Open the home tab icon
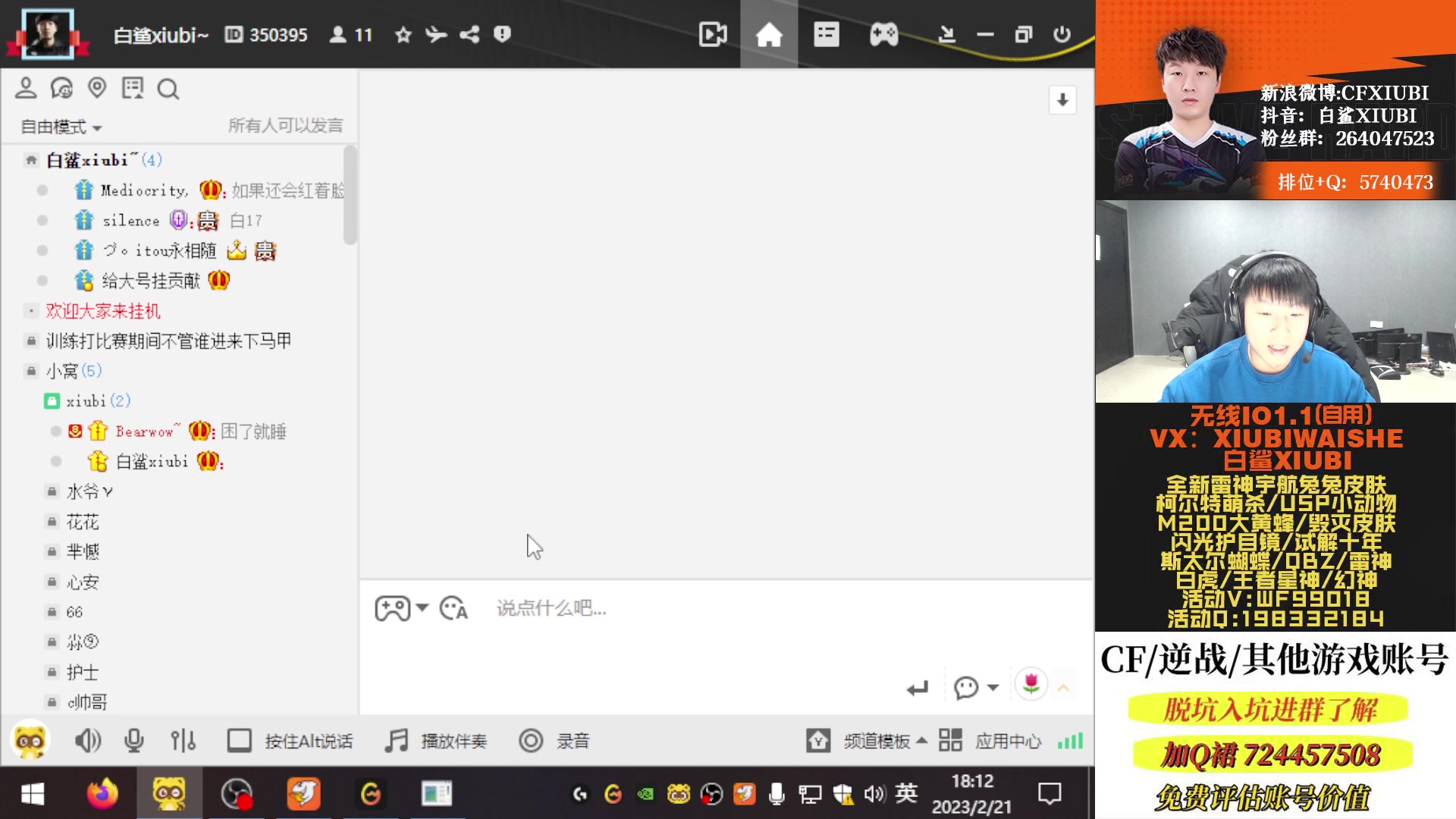 click(768, 35)
